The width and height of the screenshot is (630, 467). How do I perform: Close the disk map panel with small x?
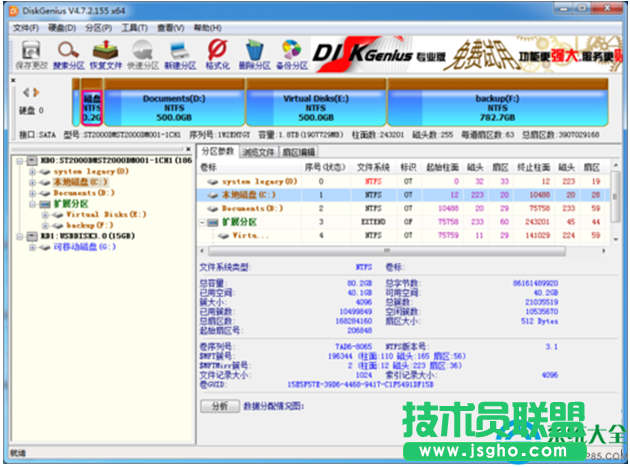tap(13, 80)
